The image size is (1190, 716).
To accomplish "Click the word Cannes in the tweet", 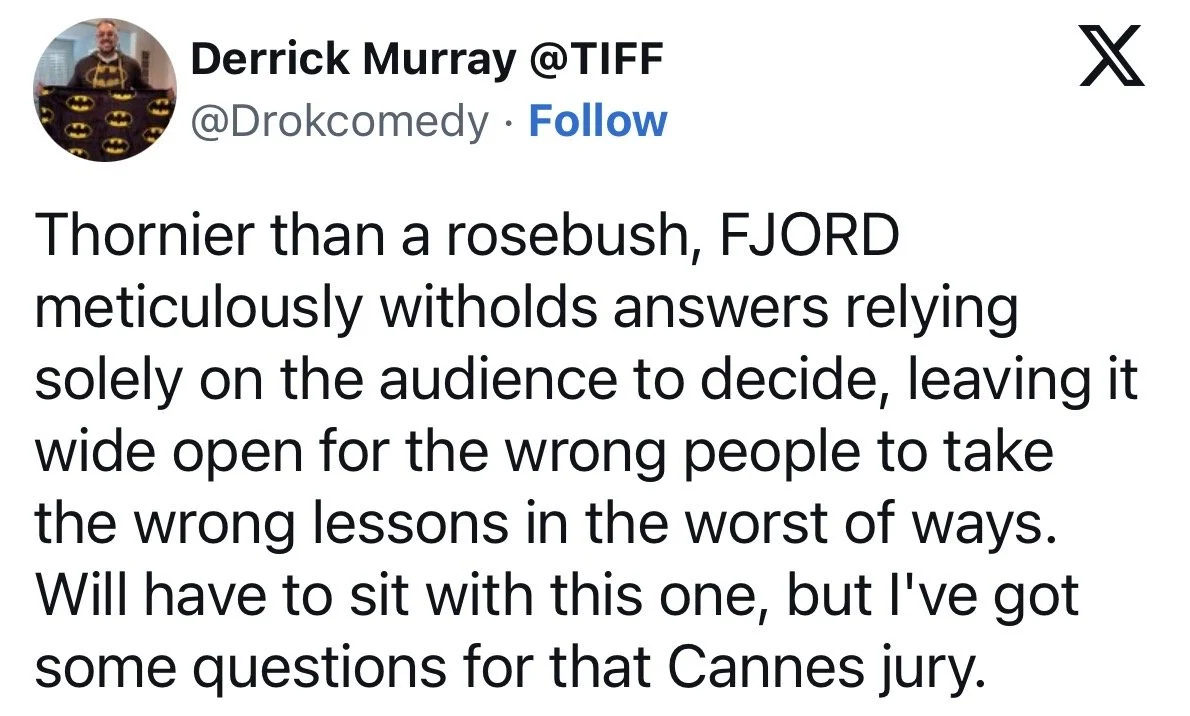I will pyautogui.click(x=766, y=667).
